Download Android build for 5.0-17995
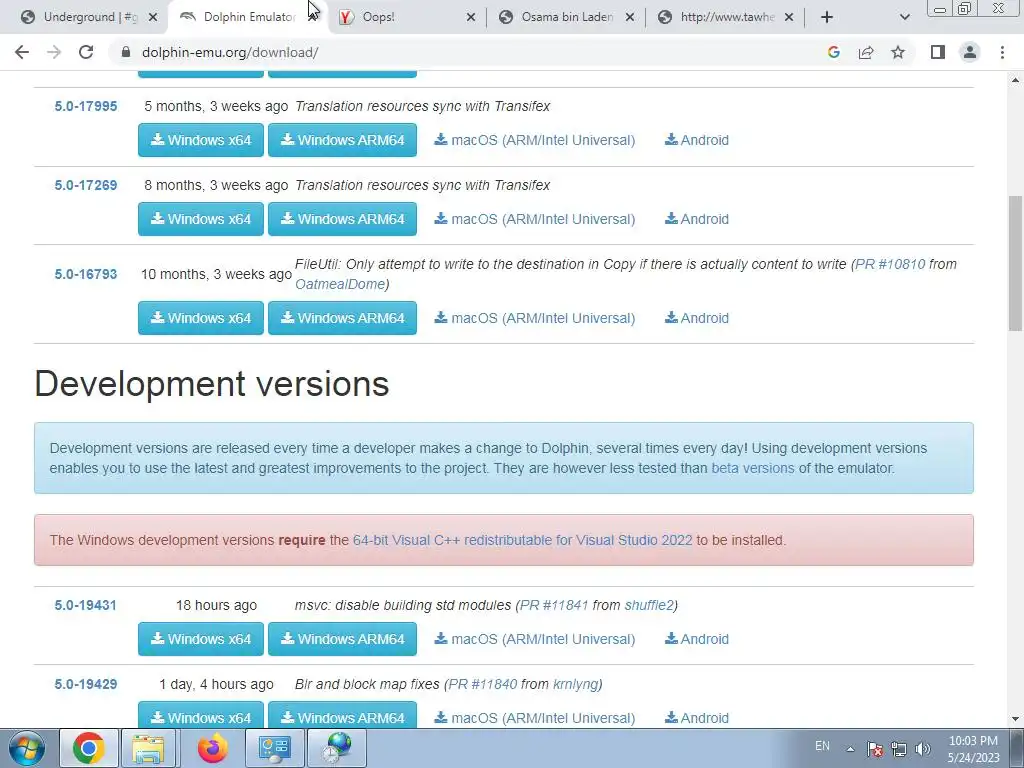The image size is (1024, 768). click(697, 140)
